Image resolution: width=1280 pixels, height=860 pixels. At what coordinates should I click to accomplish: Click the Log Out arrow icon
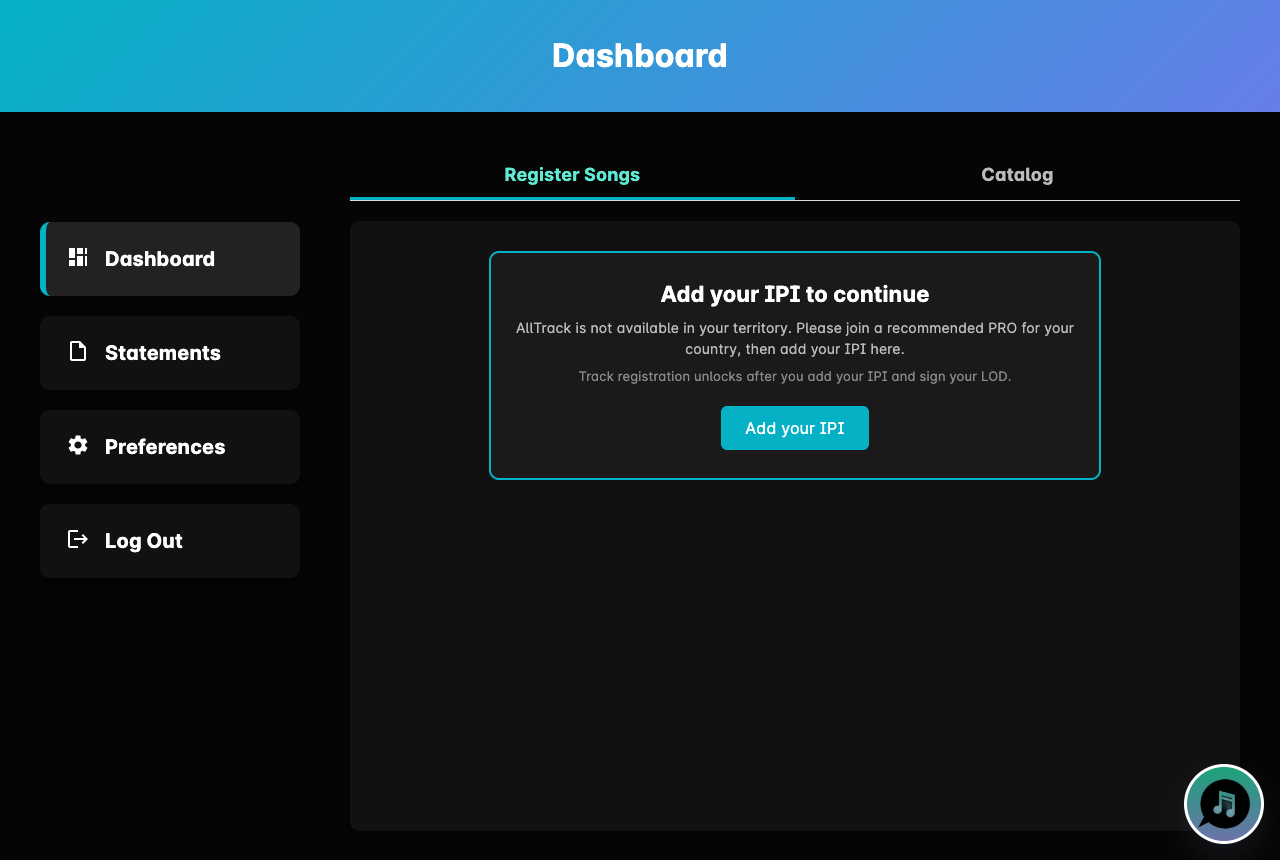[x=78, y=539]
